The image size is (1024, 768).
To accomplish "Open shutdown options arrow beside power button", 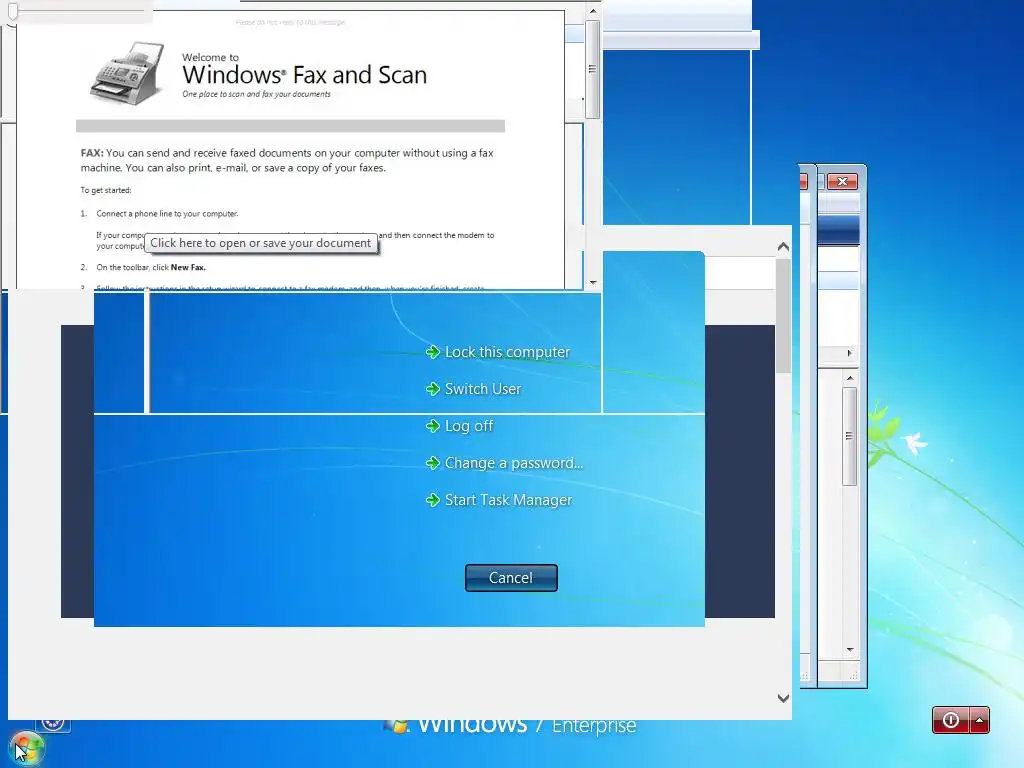I will [x=980, y=720].
